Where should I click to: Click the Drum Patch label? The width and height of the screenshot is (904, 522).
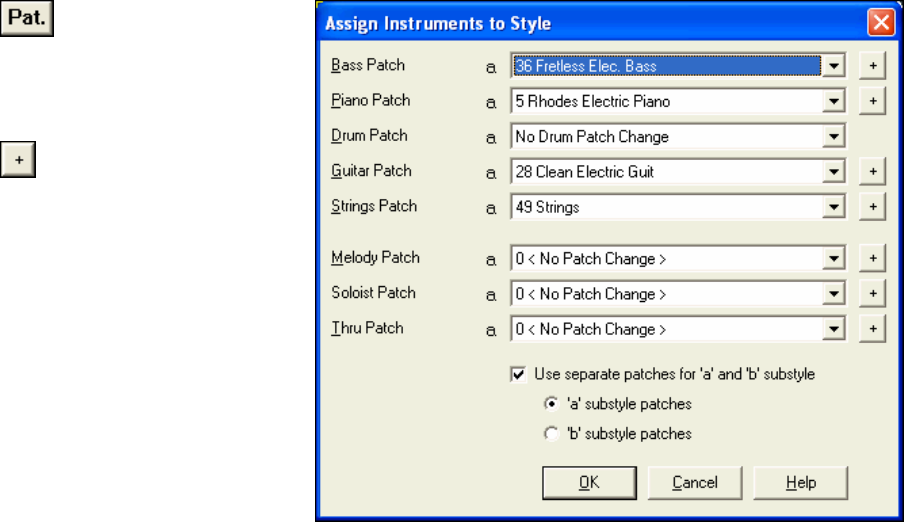369,136
